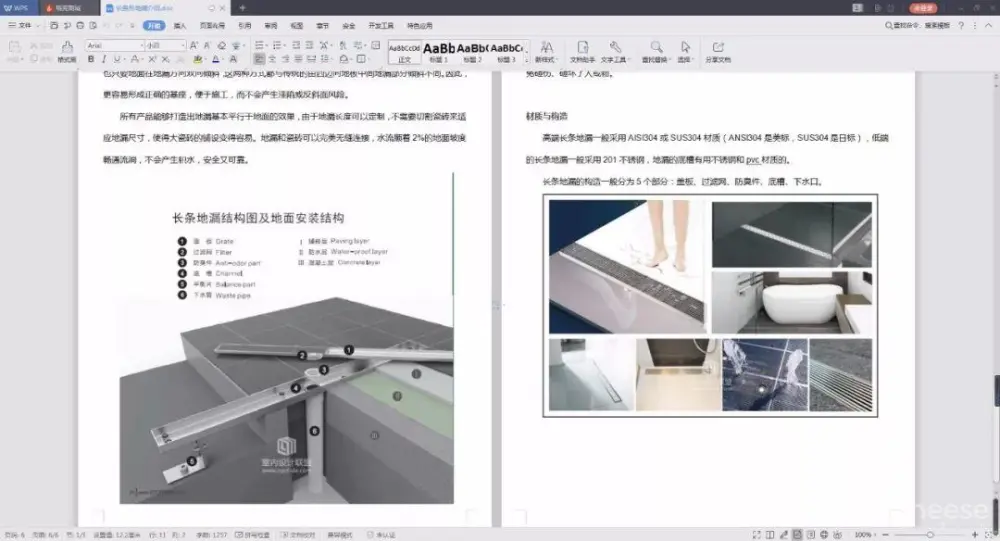Open the highlight color dropdown arrow
Screen dimensions: 1000x541
point(205,59)
